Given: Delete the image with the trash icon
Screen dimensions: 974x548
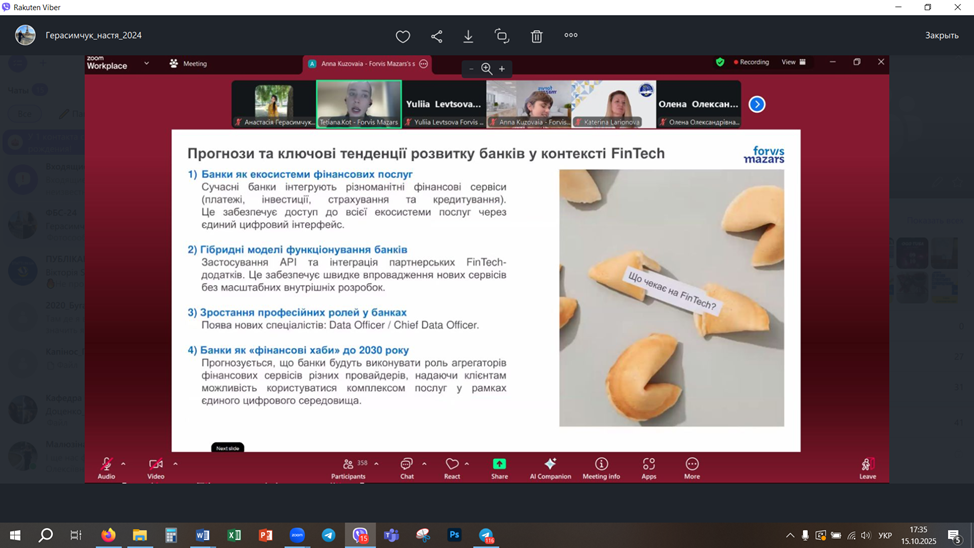Looking at the screenshot, I should [x=536, y=36].
